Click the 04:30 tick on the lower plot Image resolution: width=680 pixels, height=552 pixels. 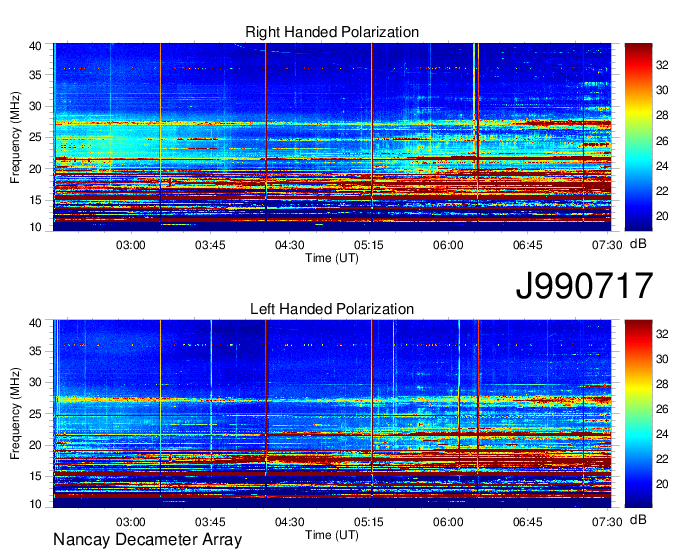tap(289, 522)
